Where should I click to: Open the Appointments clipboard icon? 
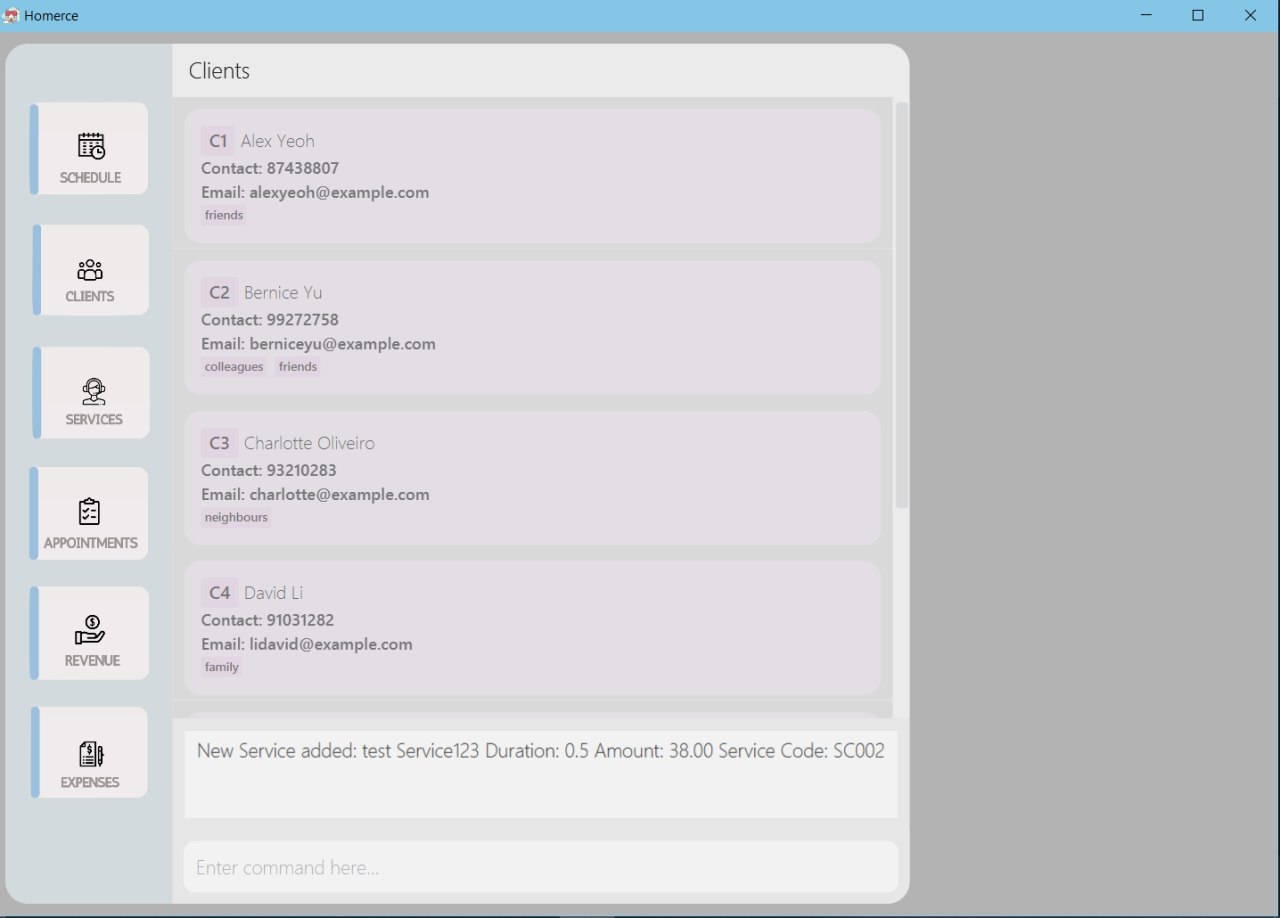click(x=90, y=512)
